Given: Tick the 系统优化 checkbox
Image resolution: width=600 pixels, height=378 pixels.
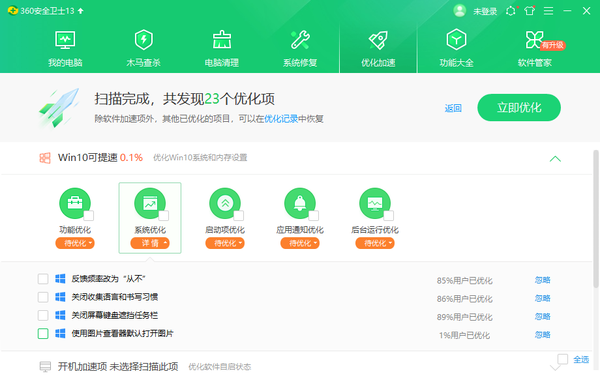Looking at the screenshot, I should point(164,216).
